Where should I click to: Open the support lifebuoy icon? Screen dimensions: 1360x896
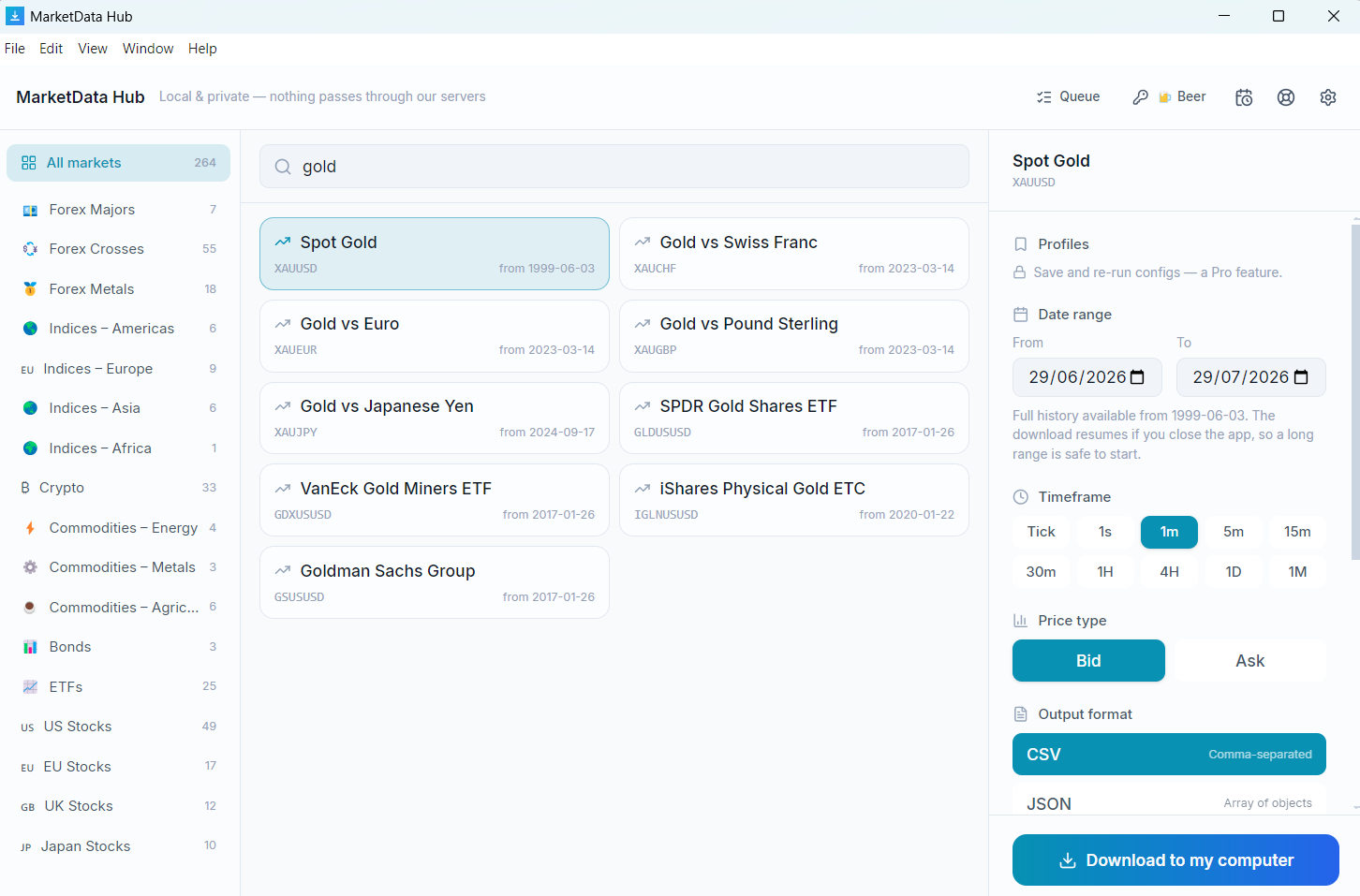pyautogui.click(x=1286, y=97)
